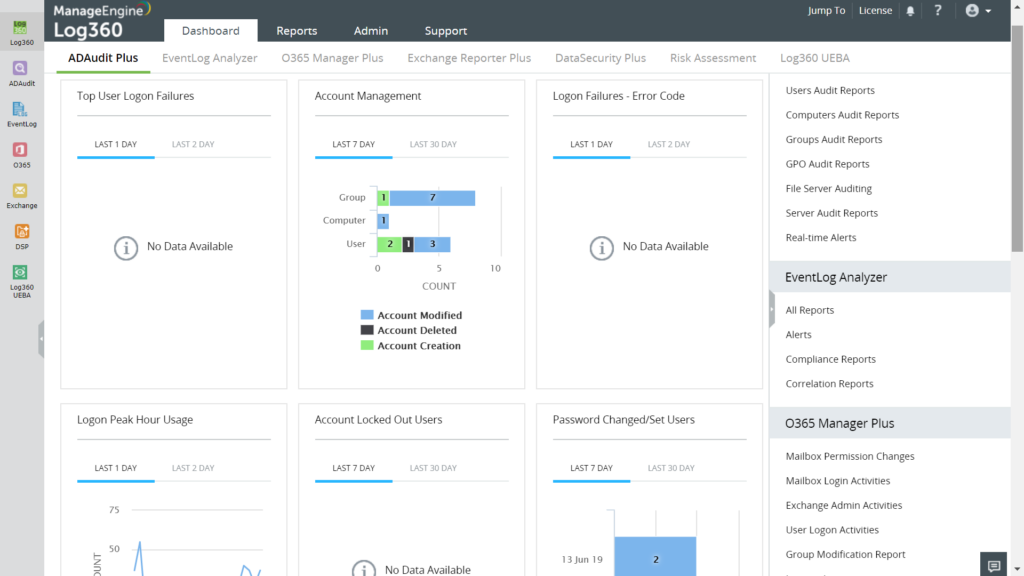Screen dimensions: 1024x576
Task: Open the Reports tab
Action: pyautogui.click(x=296, y=31)
